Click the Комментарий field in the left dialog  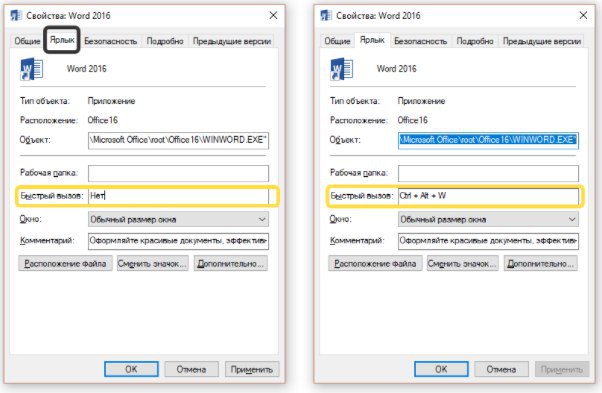178,241
